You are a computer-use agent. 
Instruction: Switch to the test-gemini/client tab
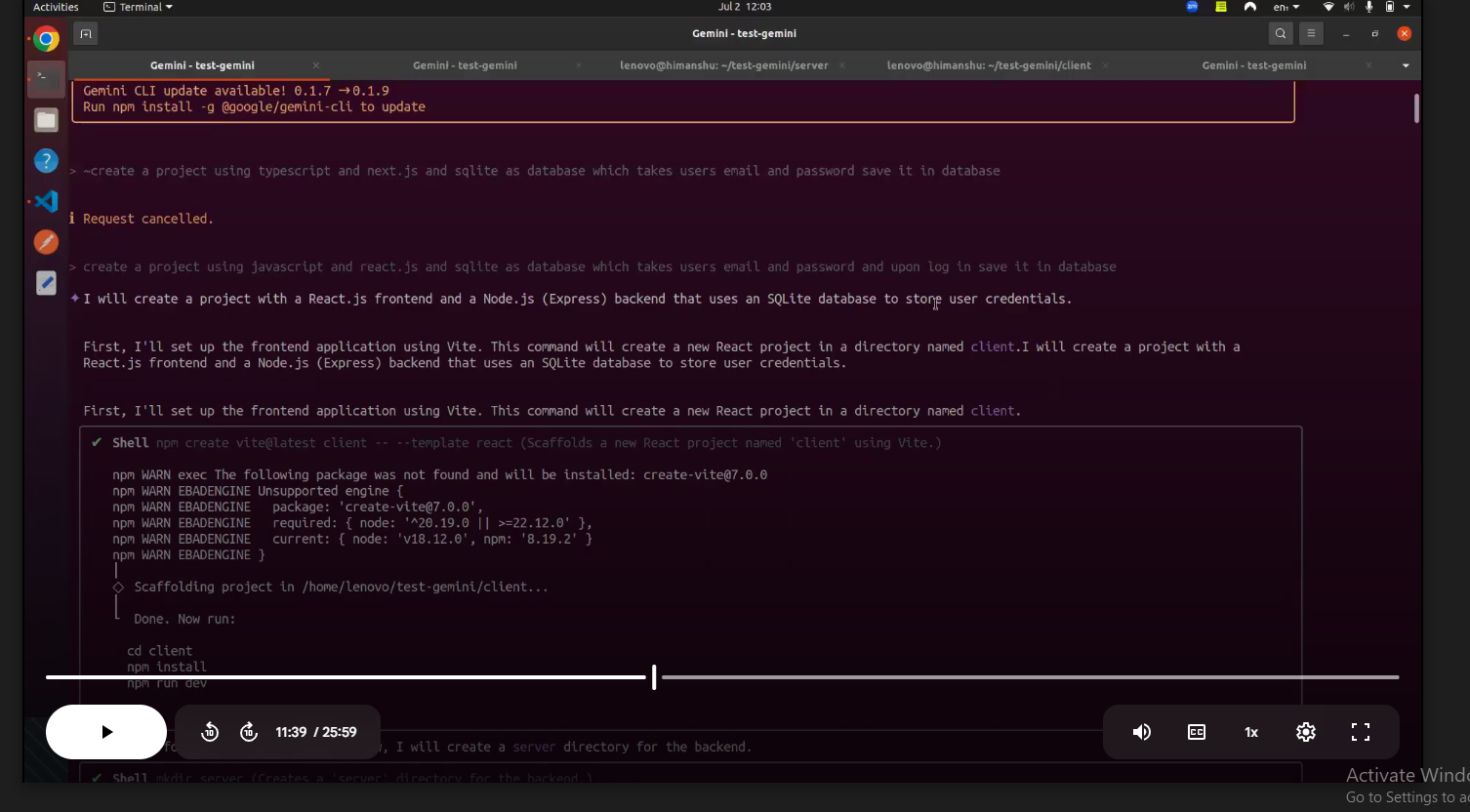pyautogui.click(x=989, y=65)
